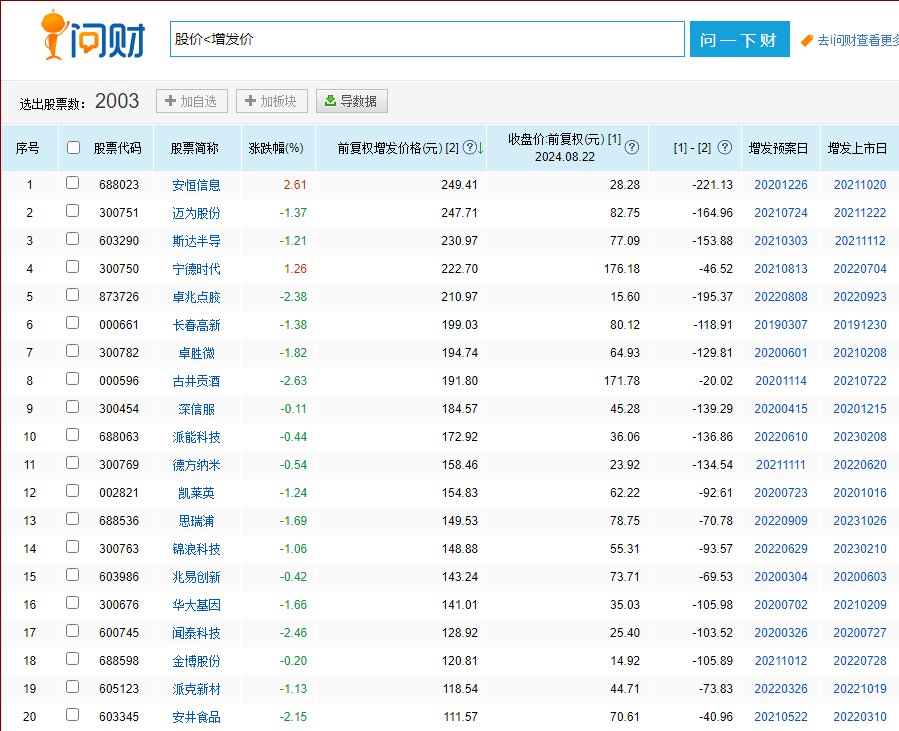
Task: Click the 加板块 button
Action: (x=272, y=101)
